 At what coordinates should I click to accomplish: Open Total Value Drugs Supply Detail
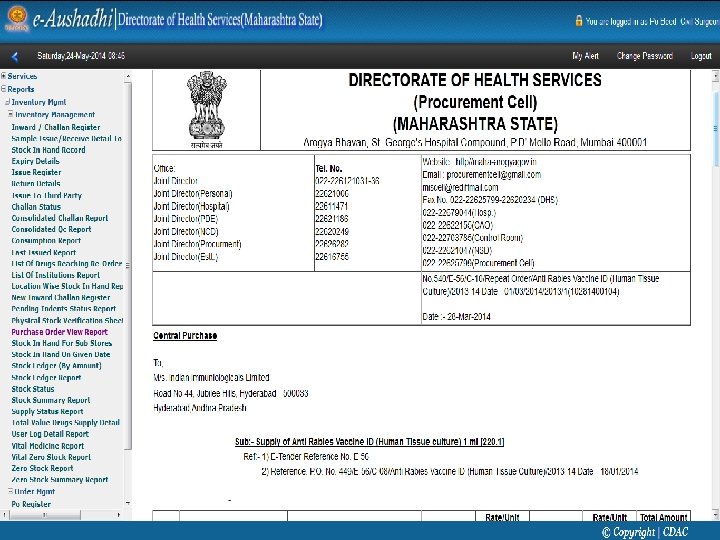[x=66, y=422]
